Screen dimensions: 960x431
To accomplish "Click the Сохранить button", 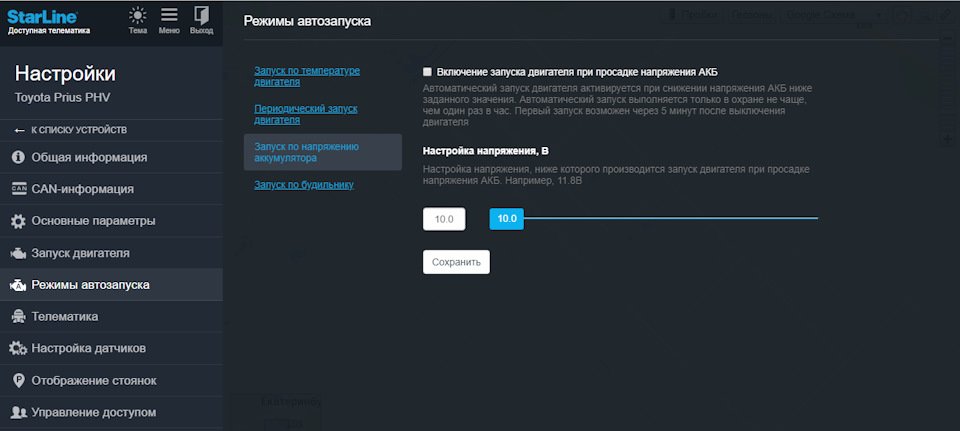I will (x=456, y=262).
